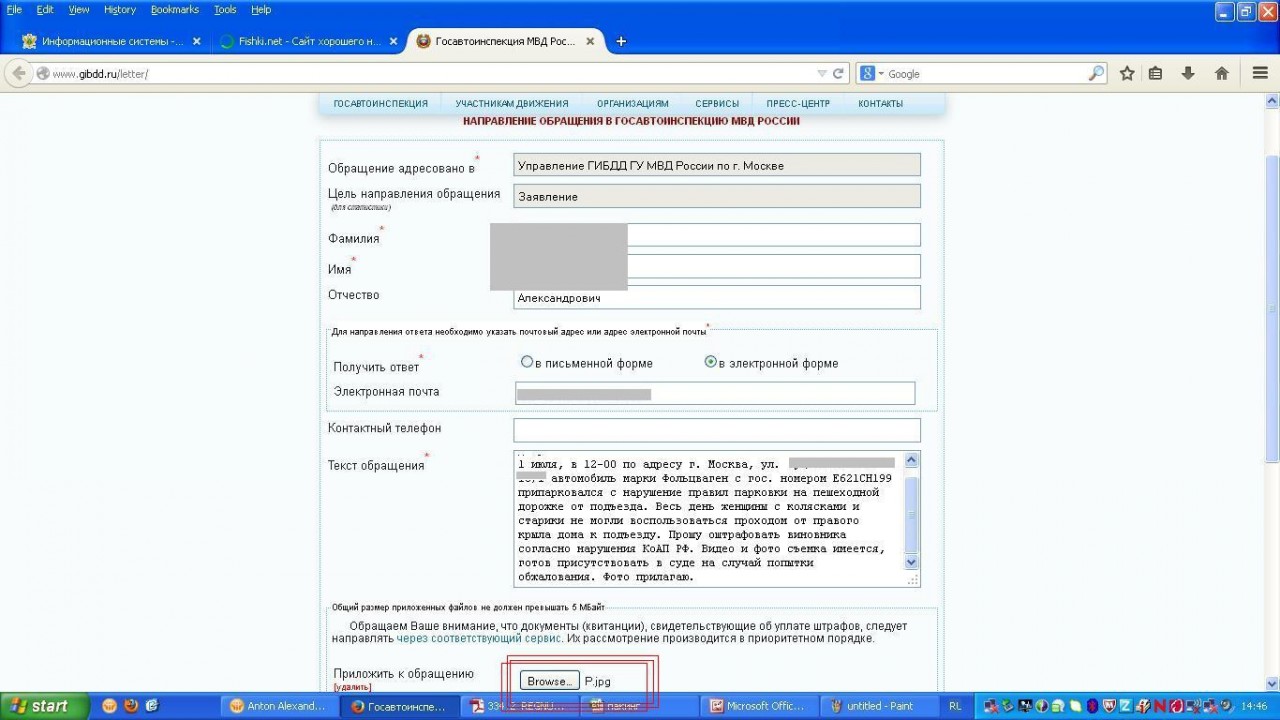Viewport: 1280px width, 720px height.
Task: Open the Tools menu
Action: [x=225, y=9]
